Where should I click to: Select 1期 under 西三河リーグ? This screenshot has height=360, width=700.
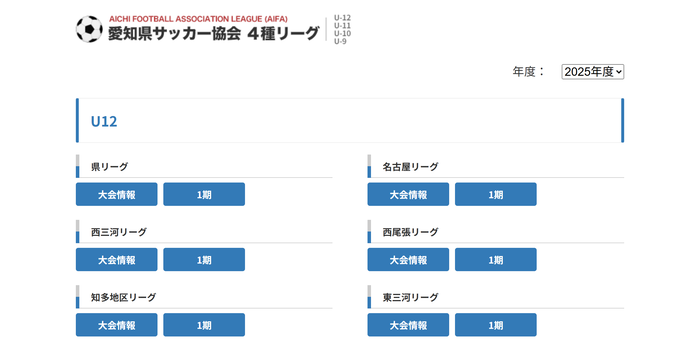click(x=204, y=260)
